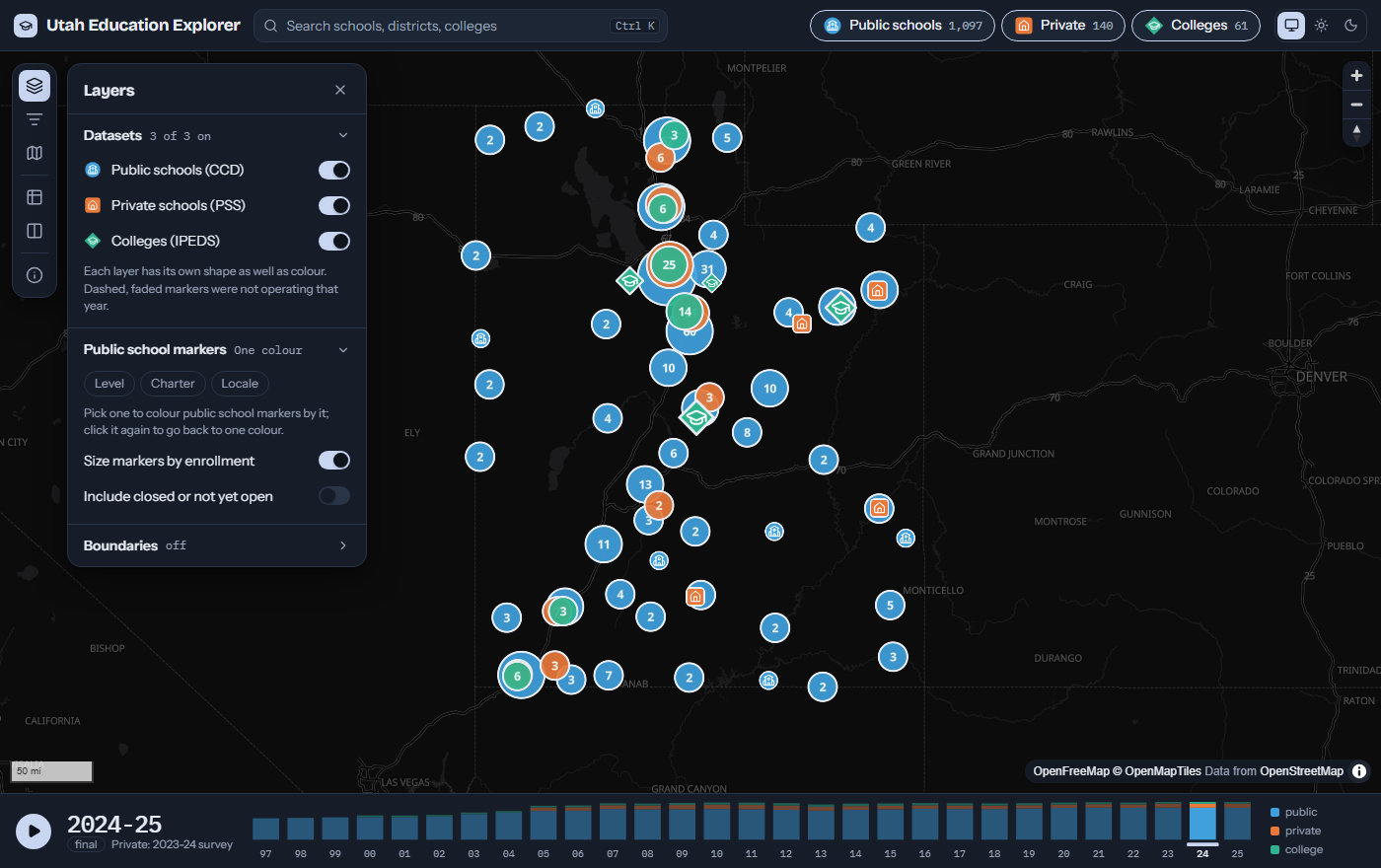The image size is (1381, 868).
Task: Focus the schools, districts, colleges search box
Action: click(x=461, y=26)
